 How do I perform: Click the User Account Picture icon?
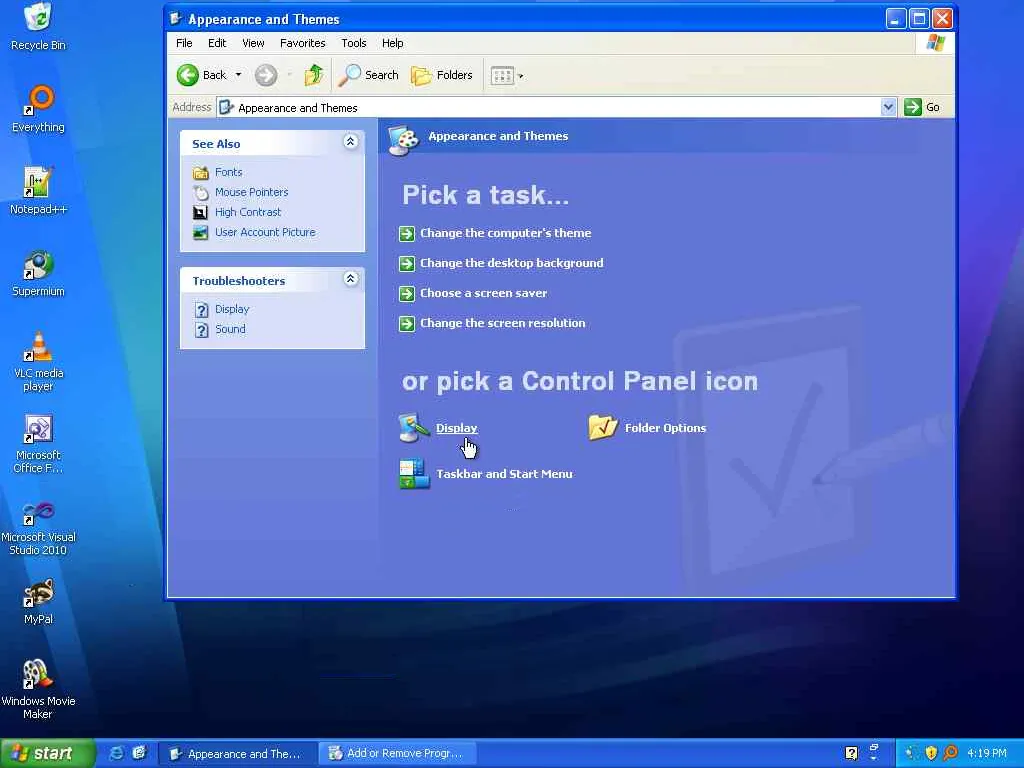point(200,232)
